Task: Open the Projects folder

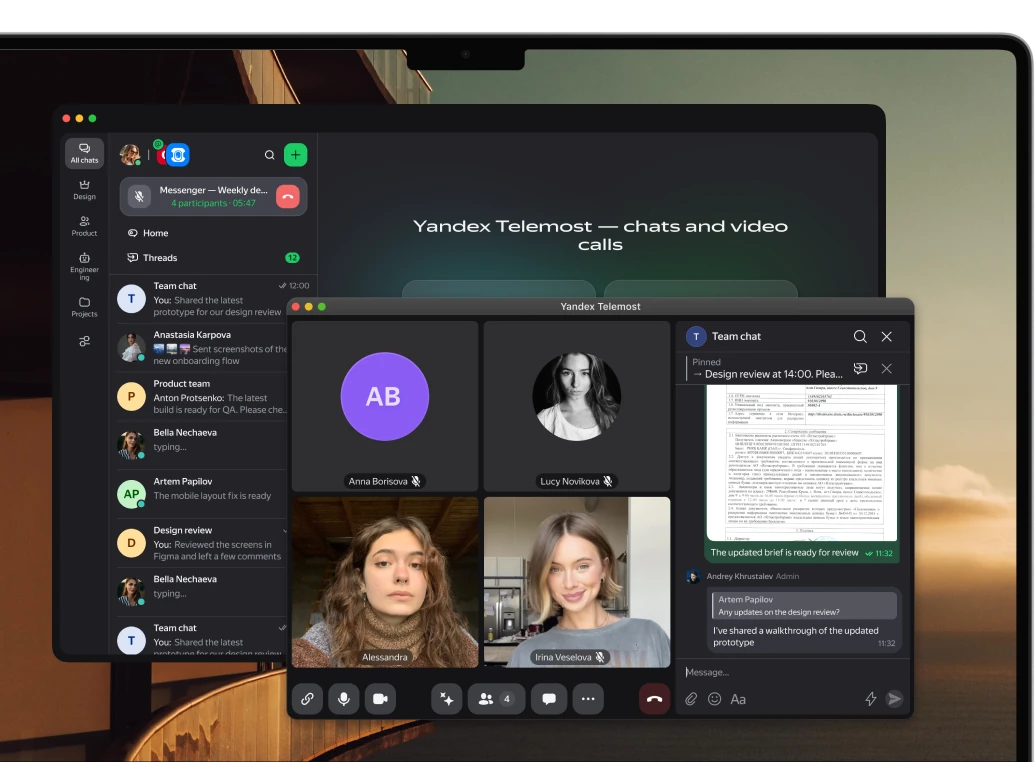Action: pyautogui.click(x=85, y=307)
